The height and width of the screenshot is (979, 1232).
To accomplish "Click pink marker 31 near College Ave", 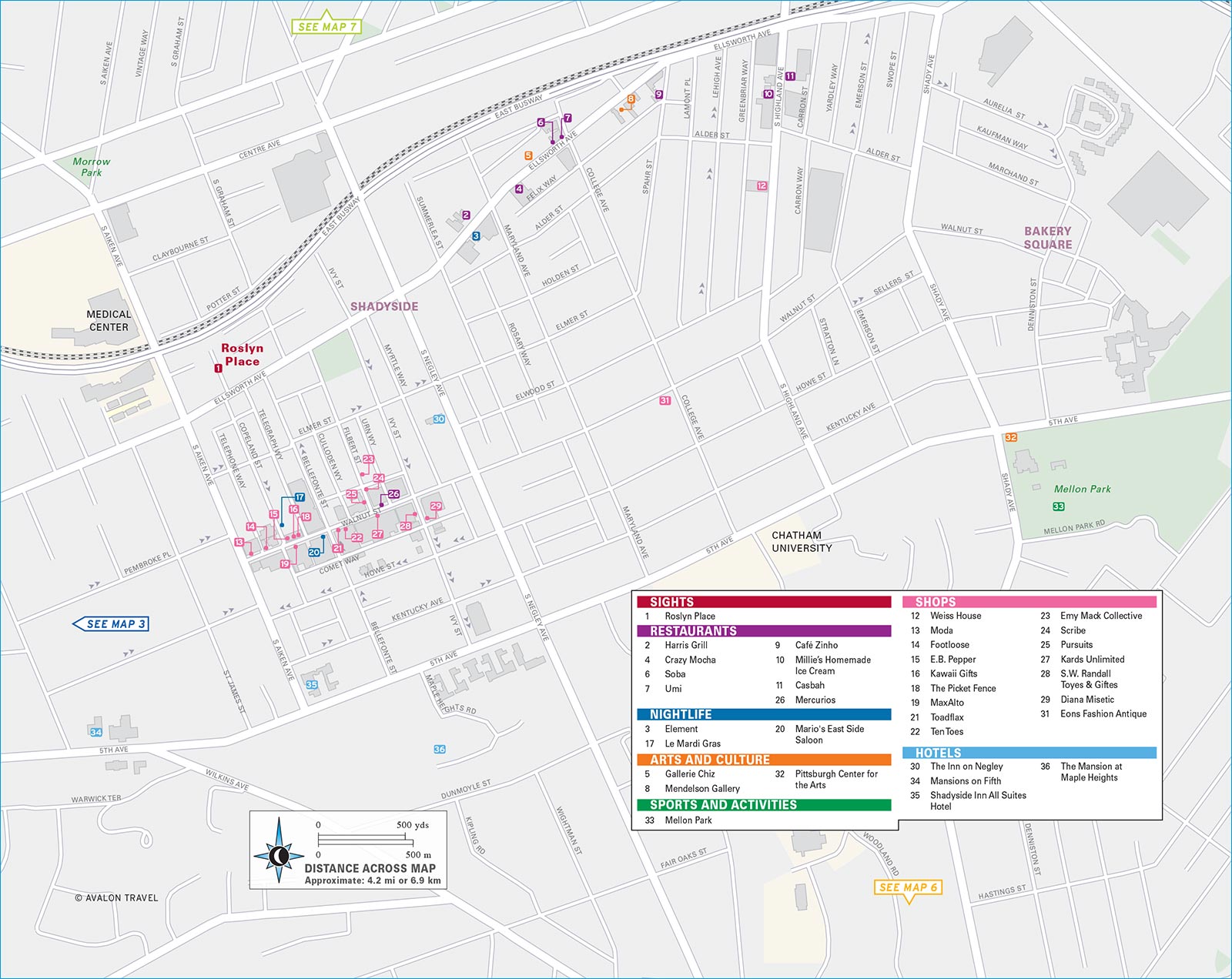I will click(x=665, y=400).
